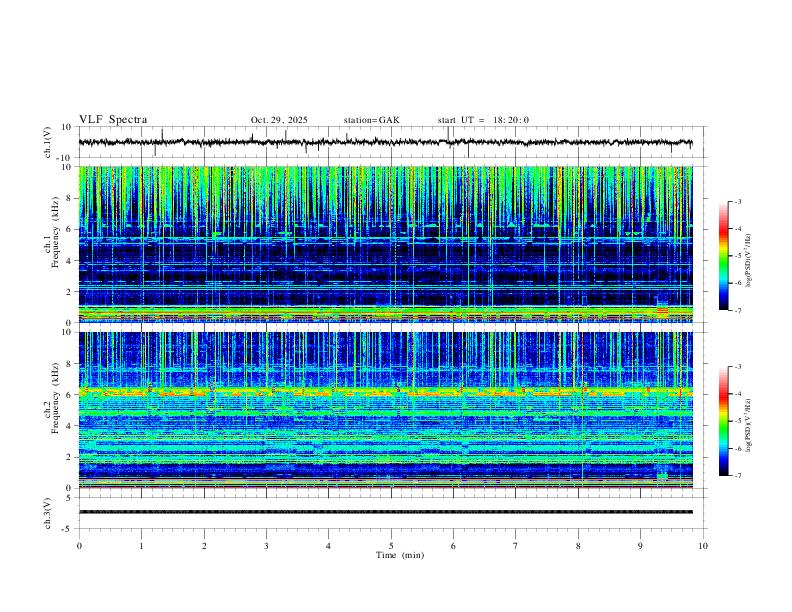Click the ch.1 spectrogram panel

[x=385, y=244]
